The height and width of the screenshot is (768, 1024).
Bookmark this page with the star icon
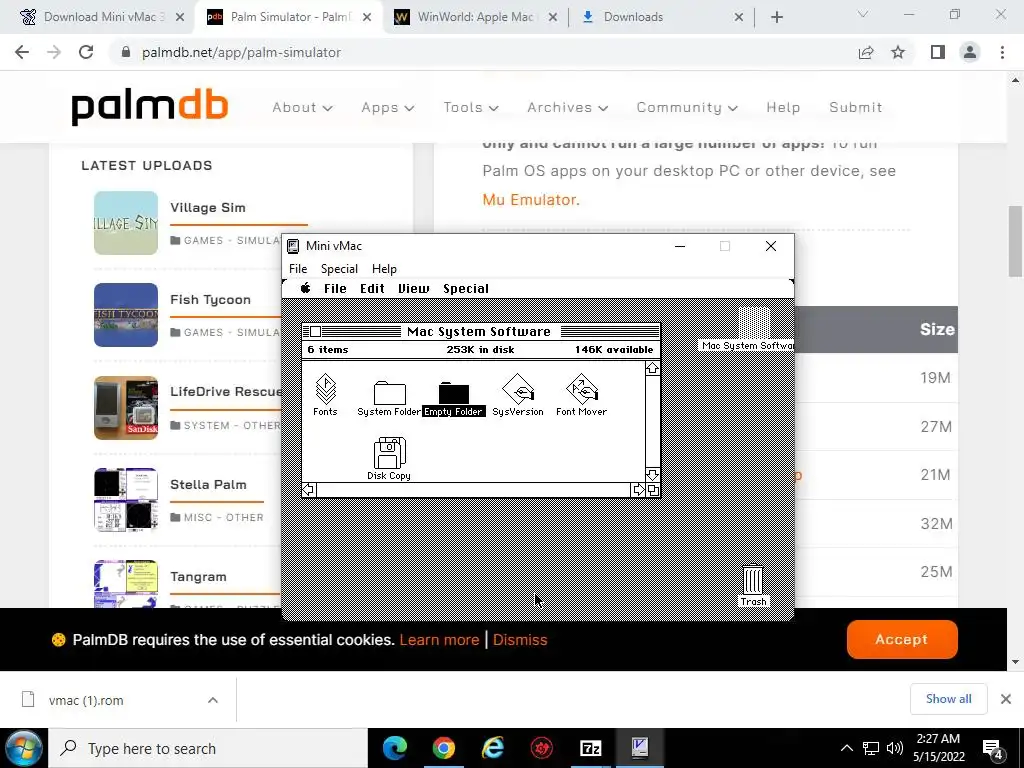[898, 52]
